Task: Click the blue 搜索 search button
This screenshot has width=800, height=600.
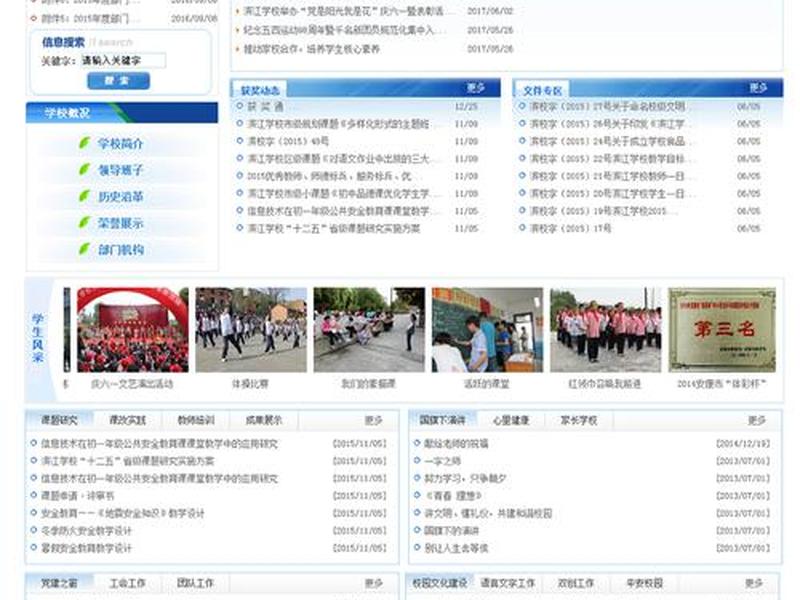Action: click(x=118, y=81)
